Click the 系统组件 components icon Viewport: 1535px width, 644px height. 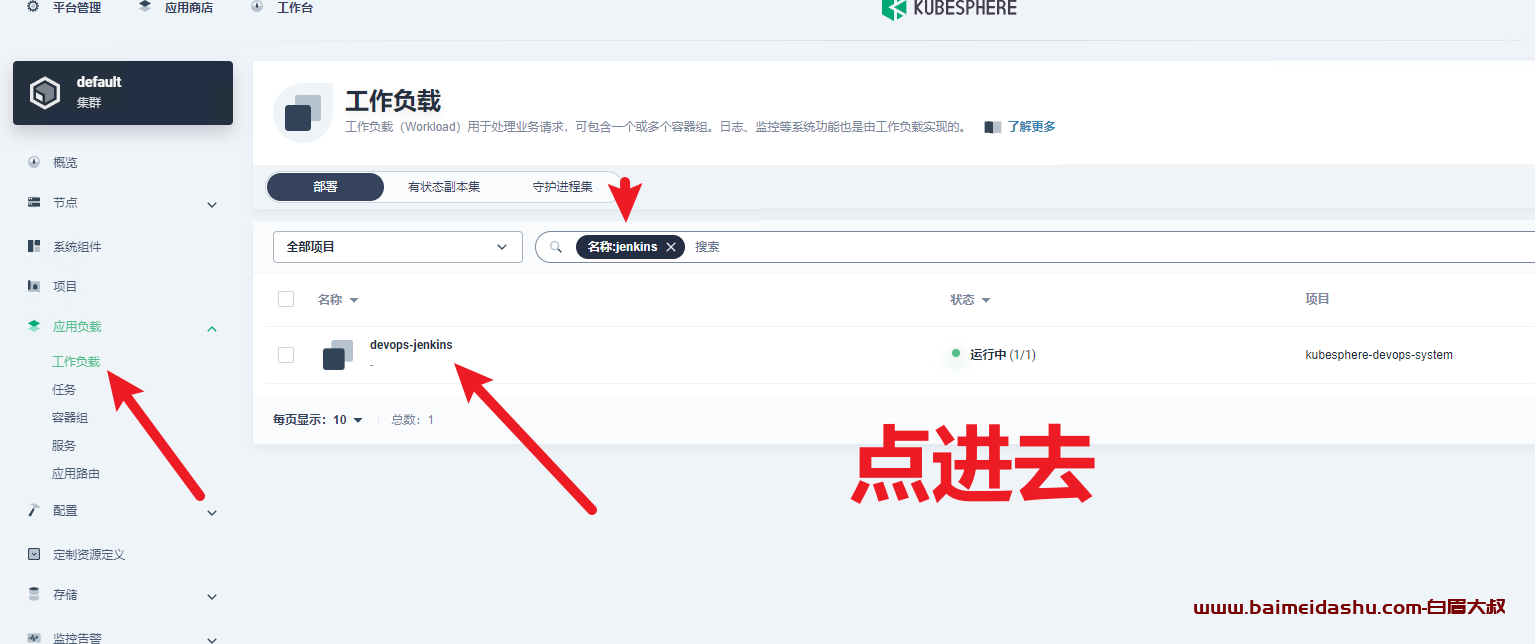[x=34, y=246]
